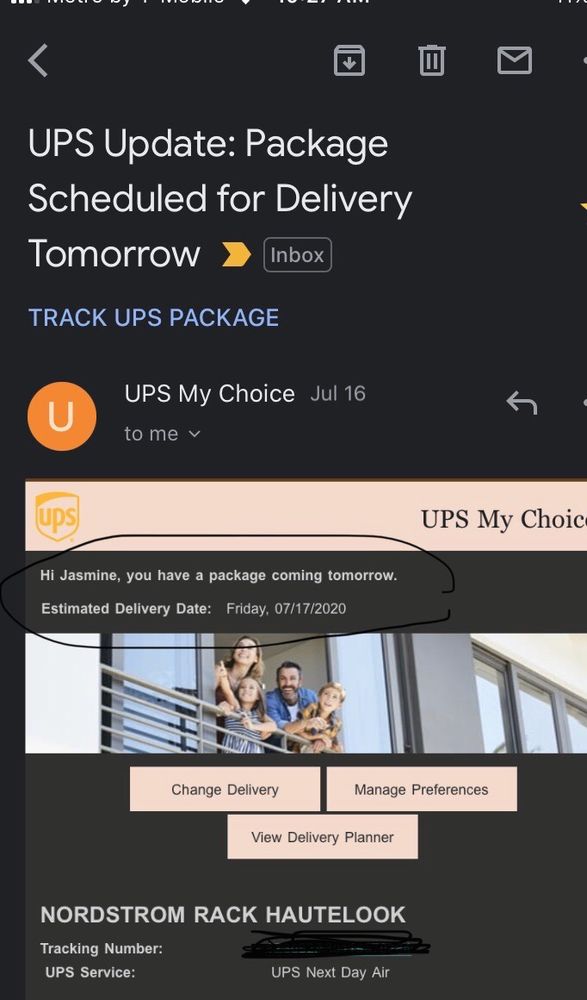Image resolution: width=587 pixels, height=1000 pixels.
Task: Open the TRACK UPS PACKAGE link
Action: point(154,318)
